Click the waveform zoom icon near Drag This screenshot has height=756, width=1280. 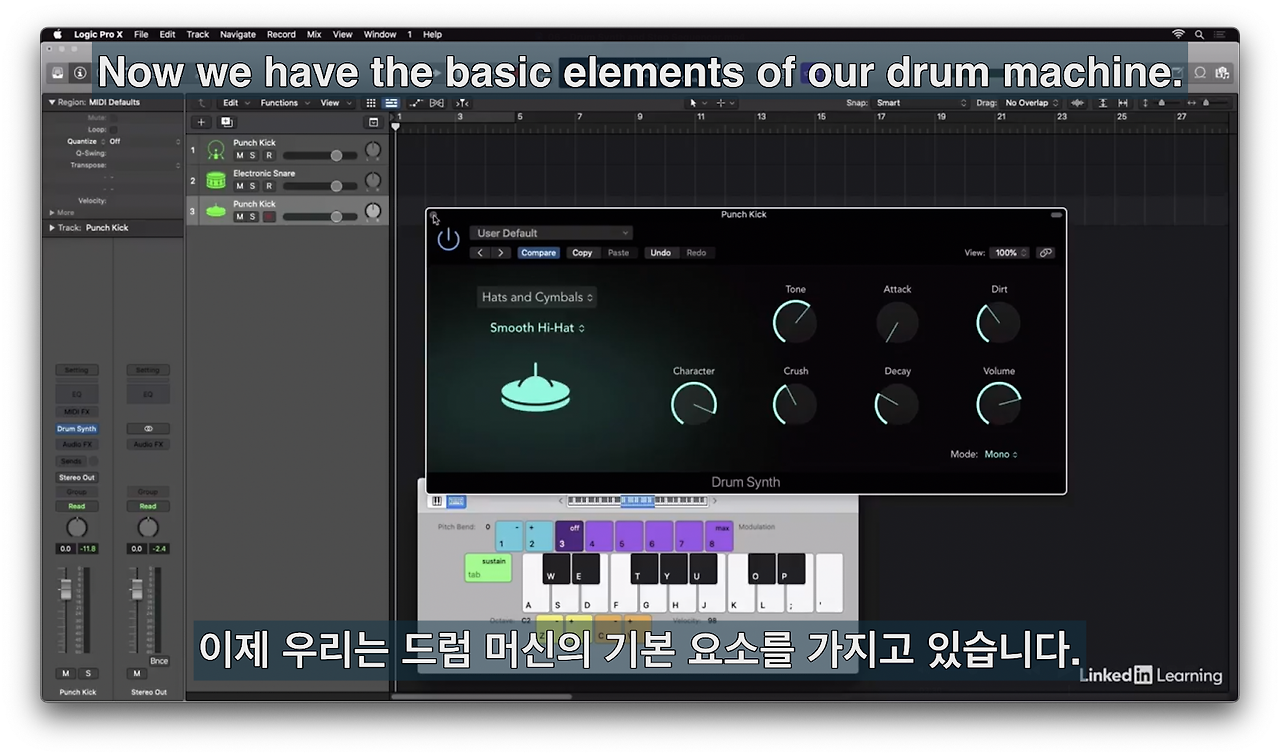pyautogui.click(x=1077, y=103)
